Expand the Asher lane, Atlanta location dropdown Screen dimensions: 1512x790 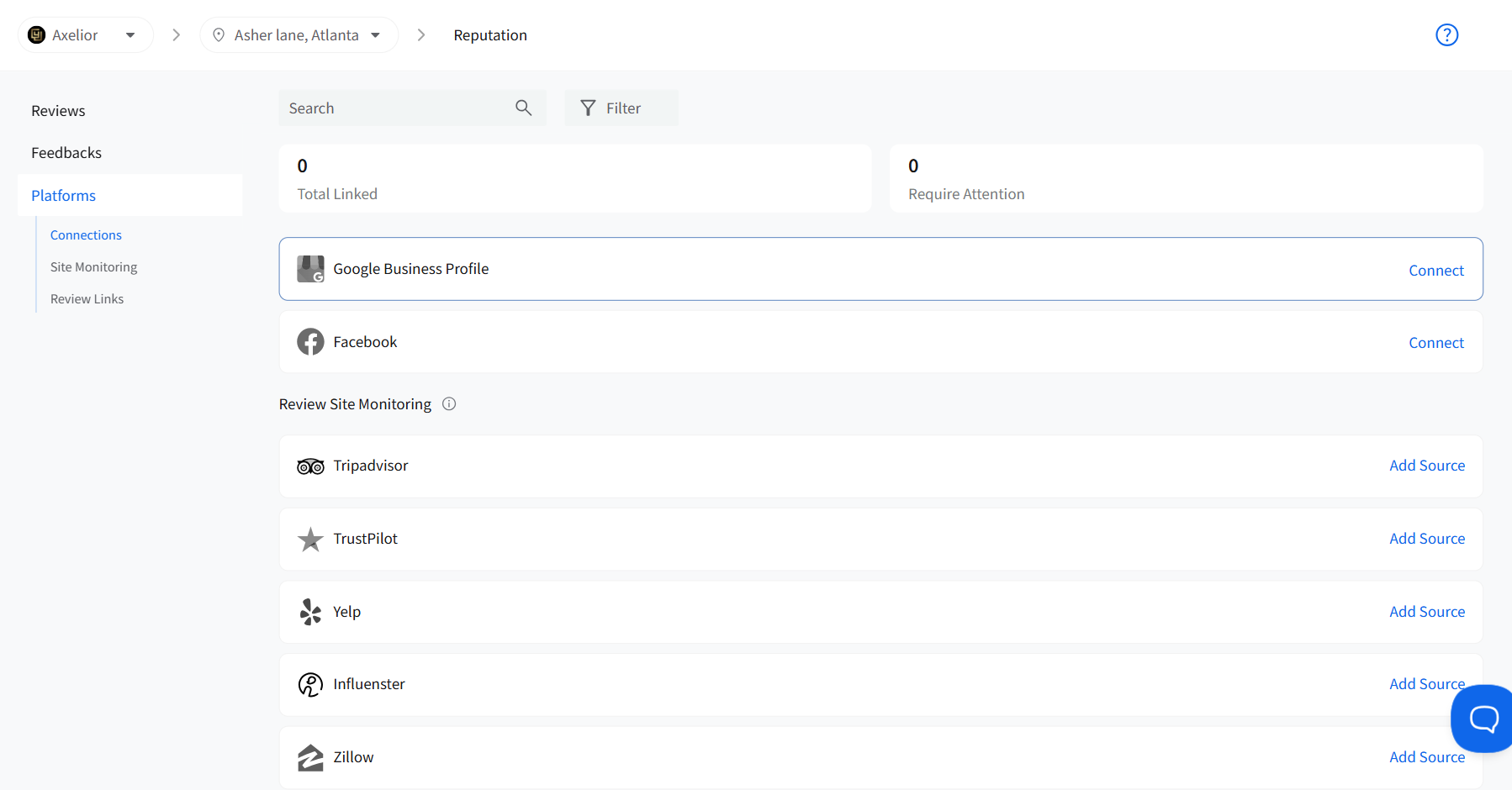pos(299,35)
